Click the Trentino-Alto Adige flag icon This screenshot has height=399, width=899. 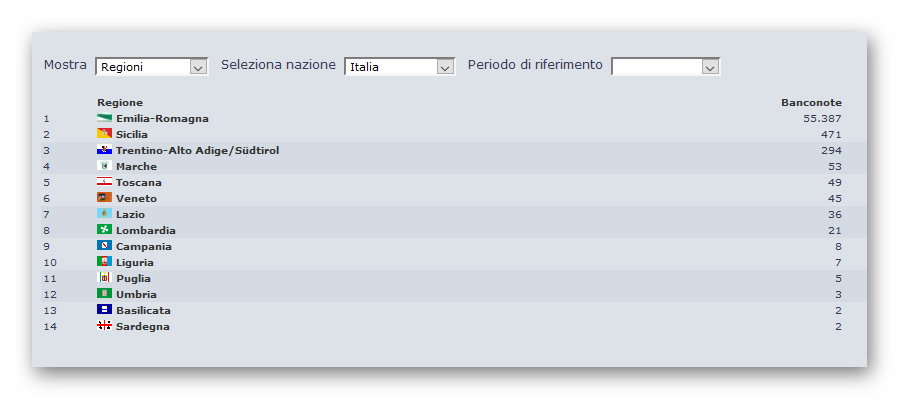pos(104,150)
